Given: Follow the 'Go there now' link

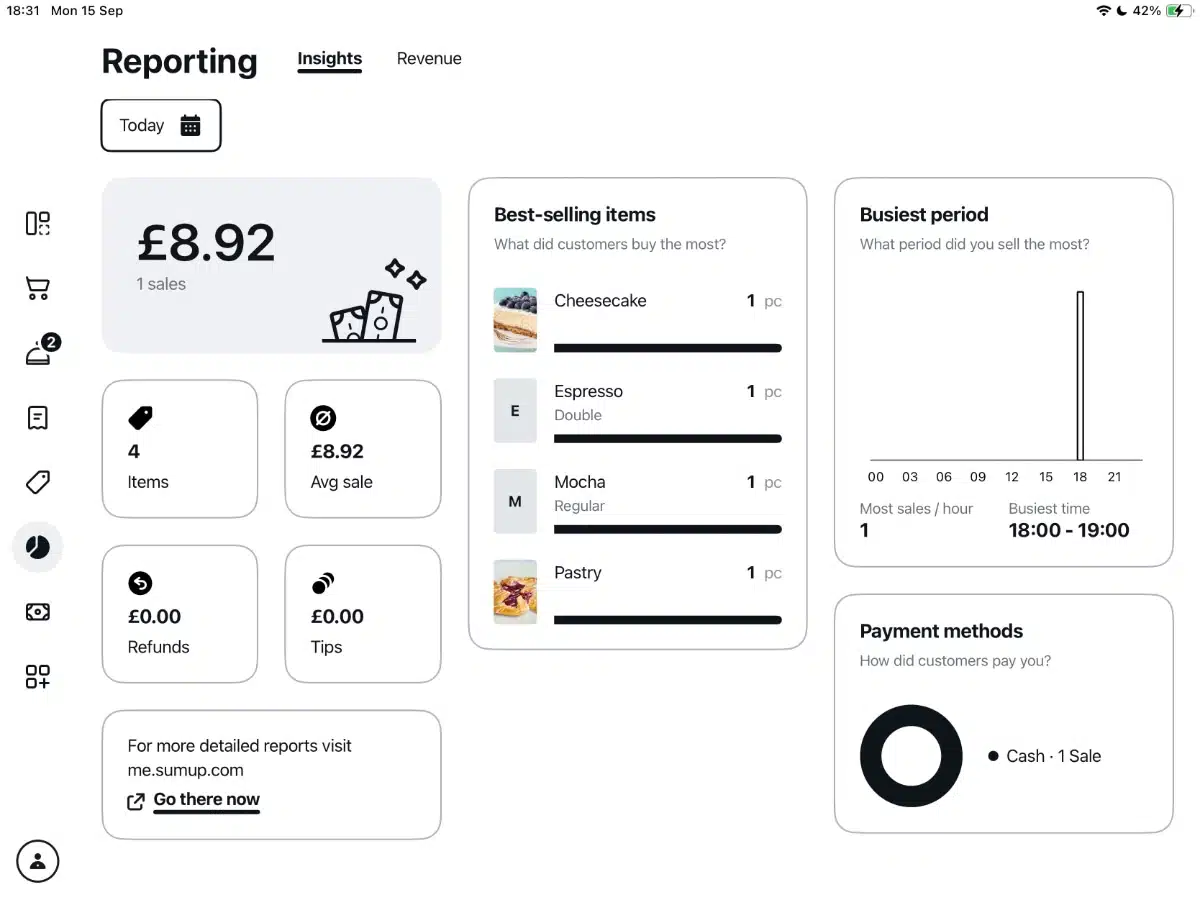Looking at the screenshot, I should coord(206,799).
